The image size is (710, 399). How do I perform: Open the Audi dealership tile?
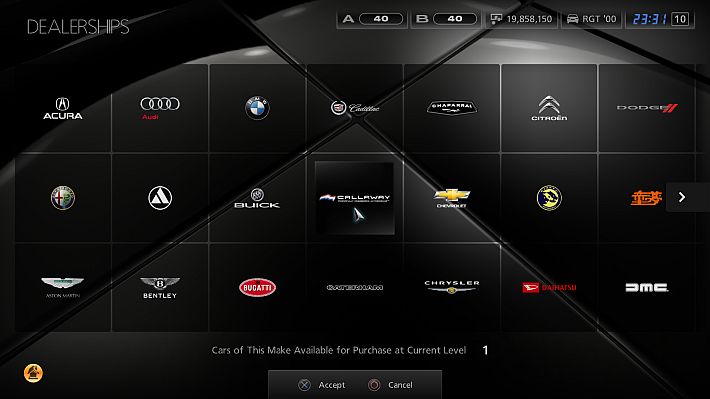pos(159,108)
